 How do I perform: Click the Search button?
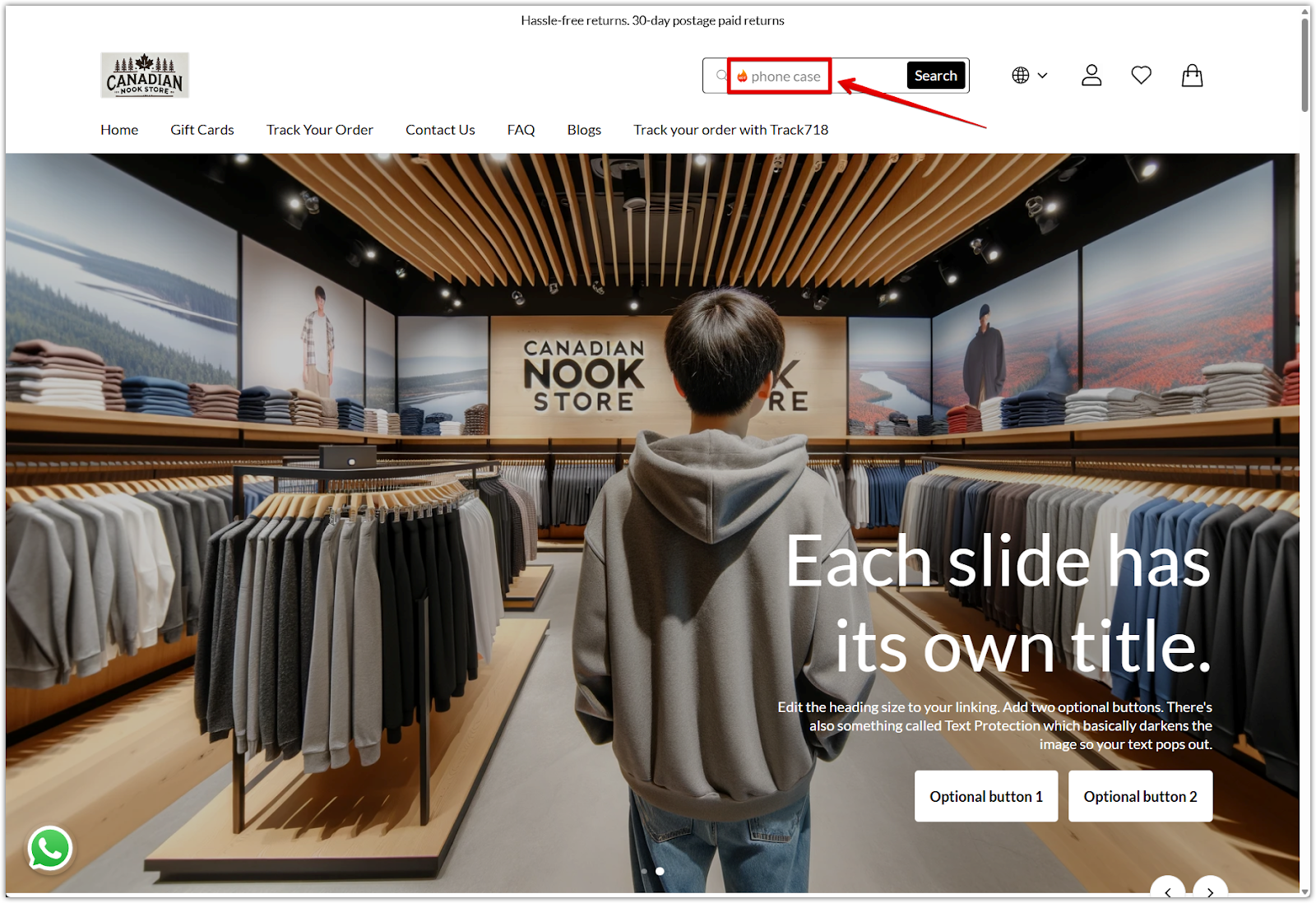click(935, 76)
